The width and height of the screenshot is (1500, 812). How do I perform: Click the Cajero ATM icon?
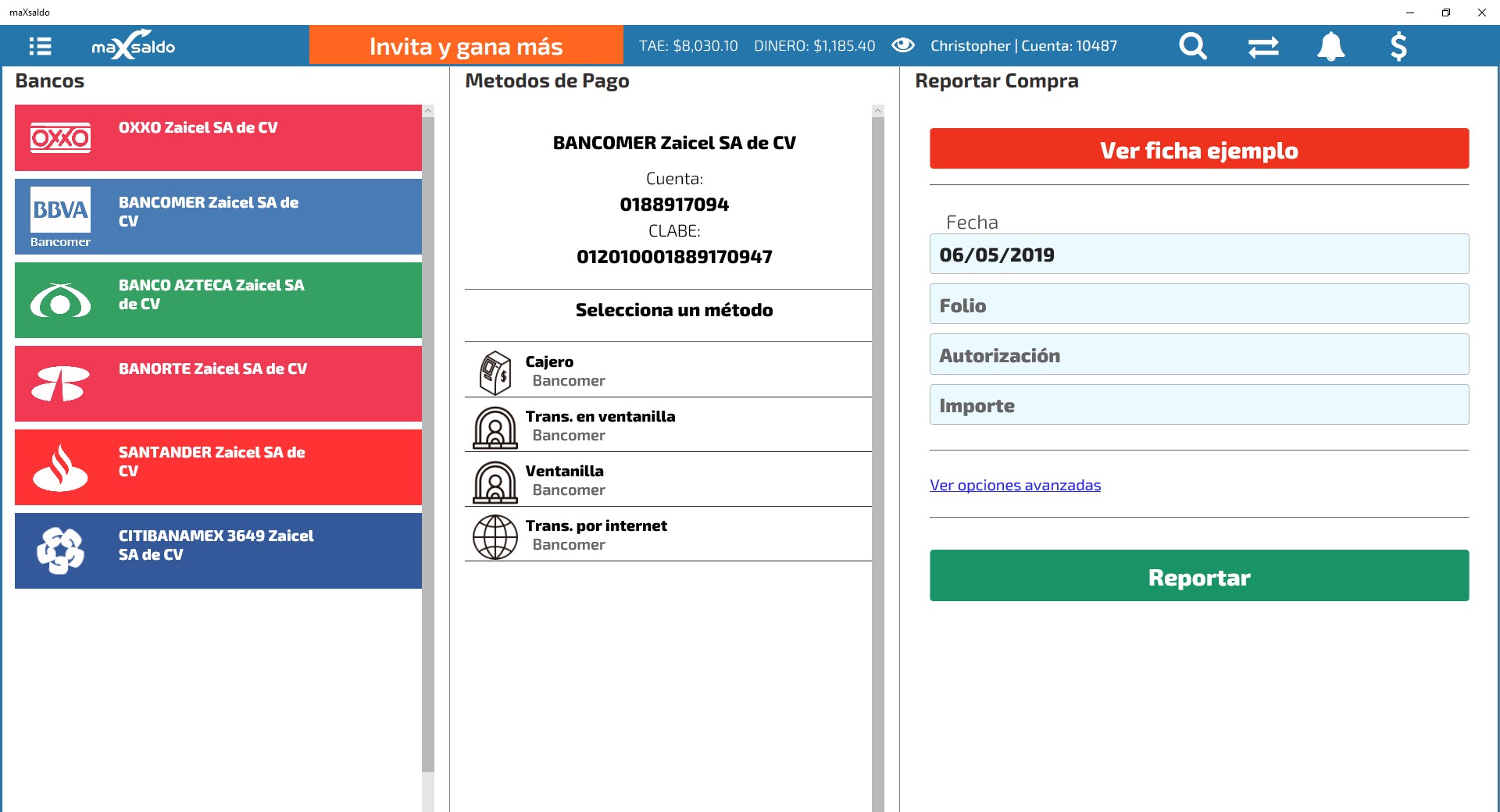495,372
